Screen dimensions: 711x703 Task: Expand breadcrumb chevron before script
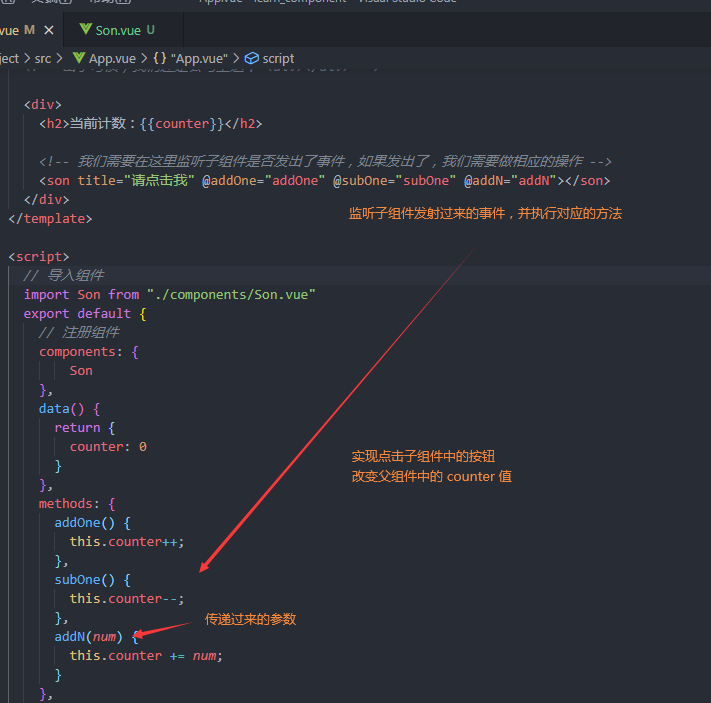pyautogui.click(x=236, y=59)
